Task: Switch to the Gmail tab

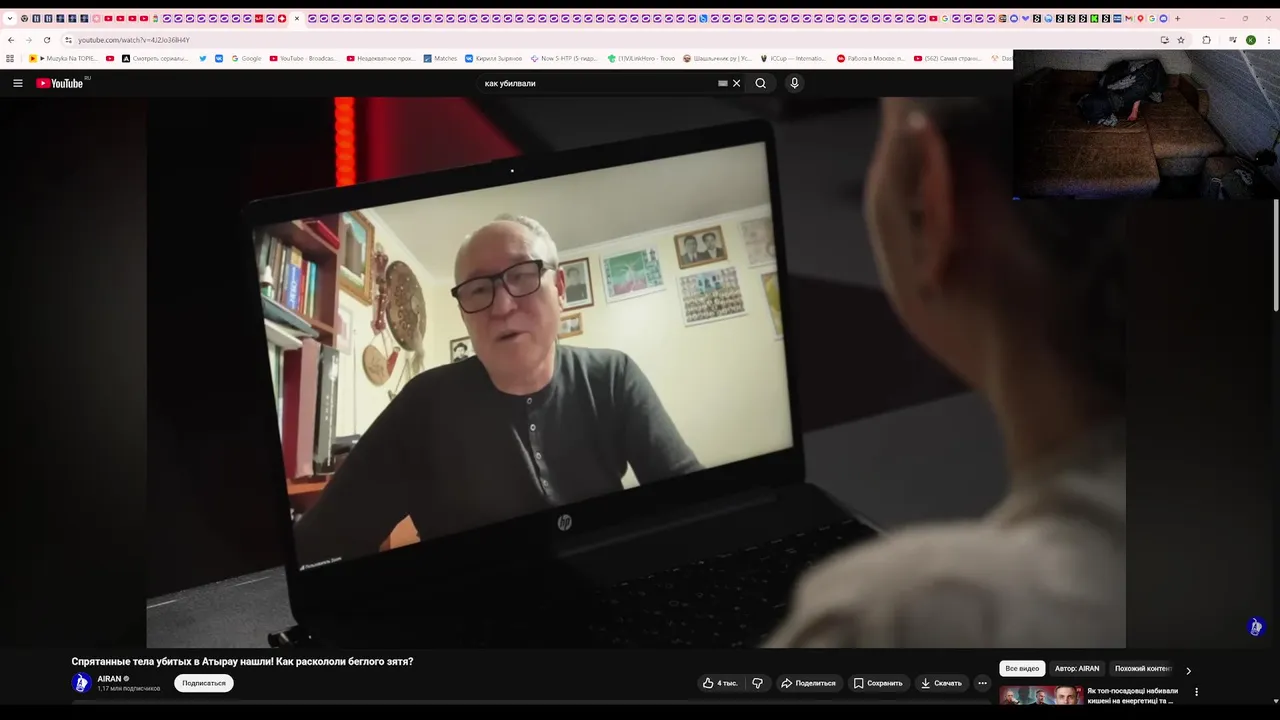Action: (x=1129, y=18)
